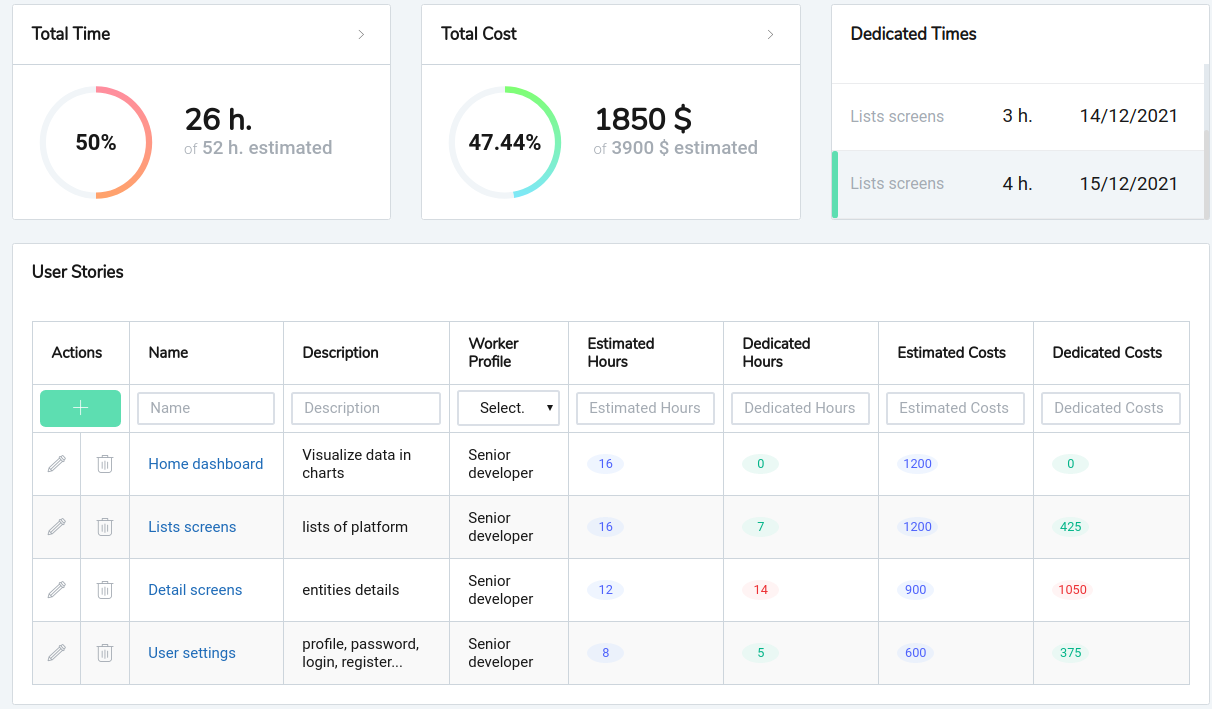This screenshot has height=709, width=1212.
Task: Click the Description filter input
Action: tap(366, 408)
